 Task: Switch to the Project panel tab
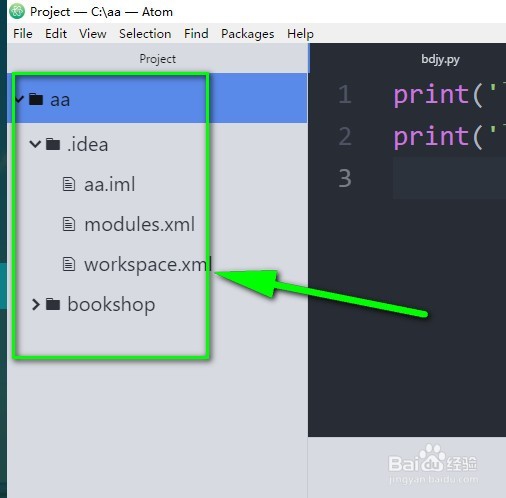(157, 59)
